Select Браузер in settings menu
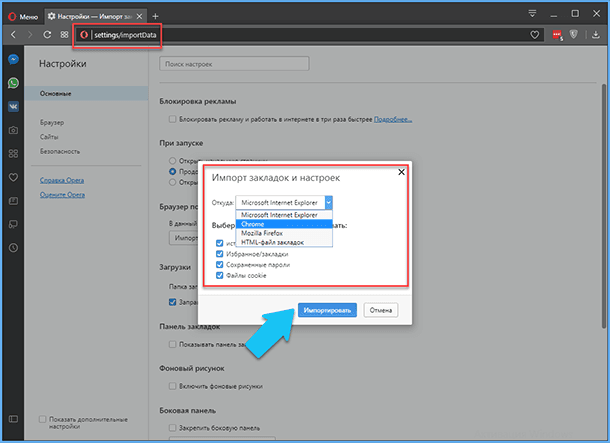Screen dimensions: 610x443 tap(52, 123)
